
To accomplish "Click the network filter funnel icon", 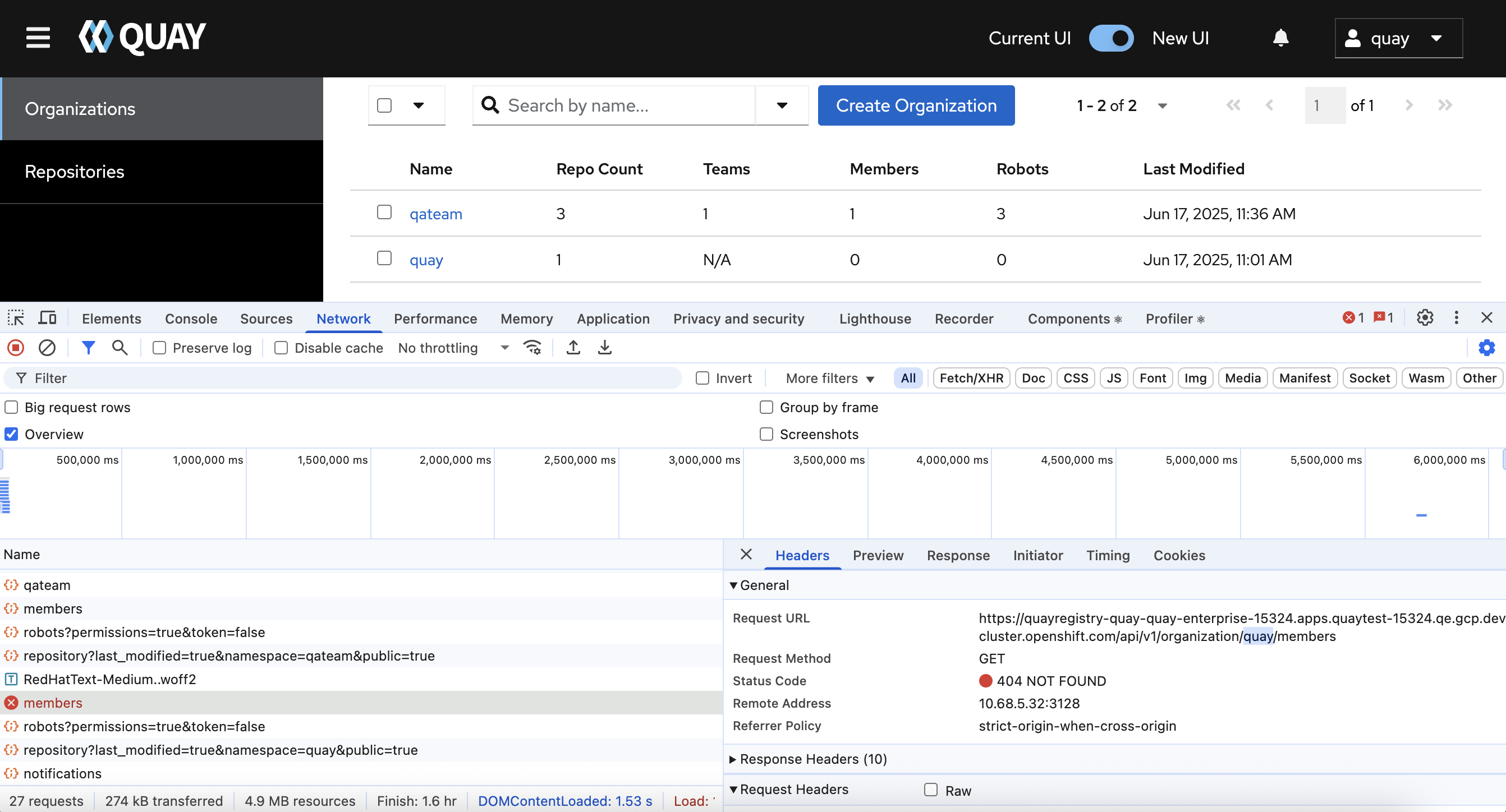I will (88, 348).
